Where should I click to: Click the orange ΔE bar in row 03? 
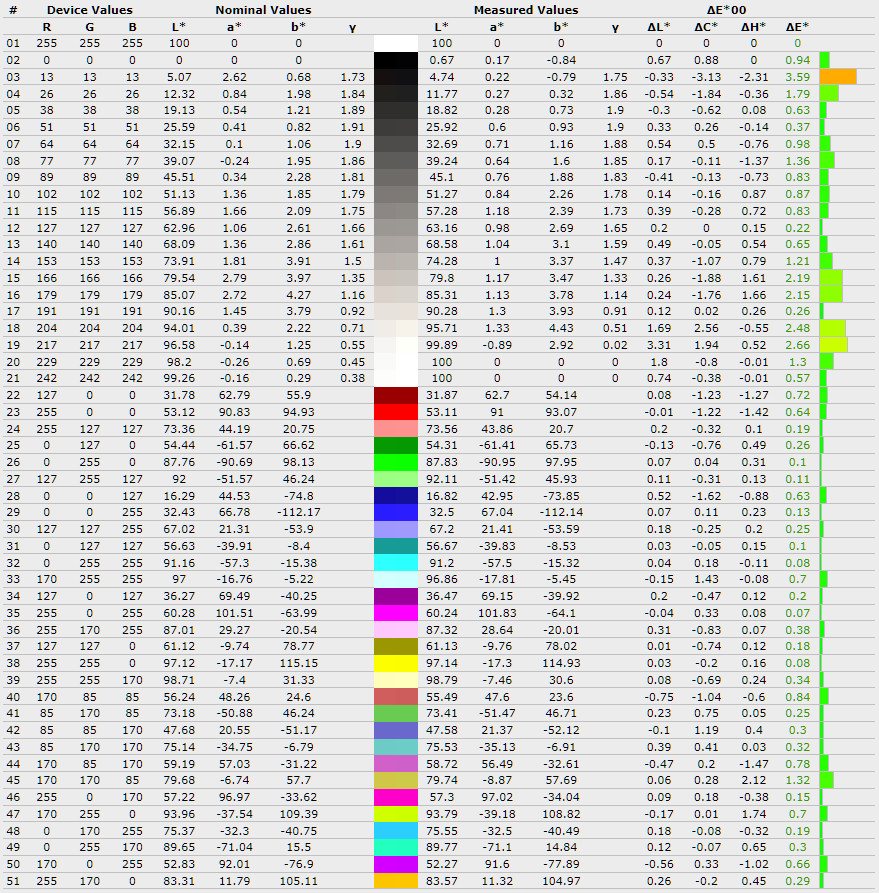[x=838, y=77]
